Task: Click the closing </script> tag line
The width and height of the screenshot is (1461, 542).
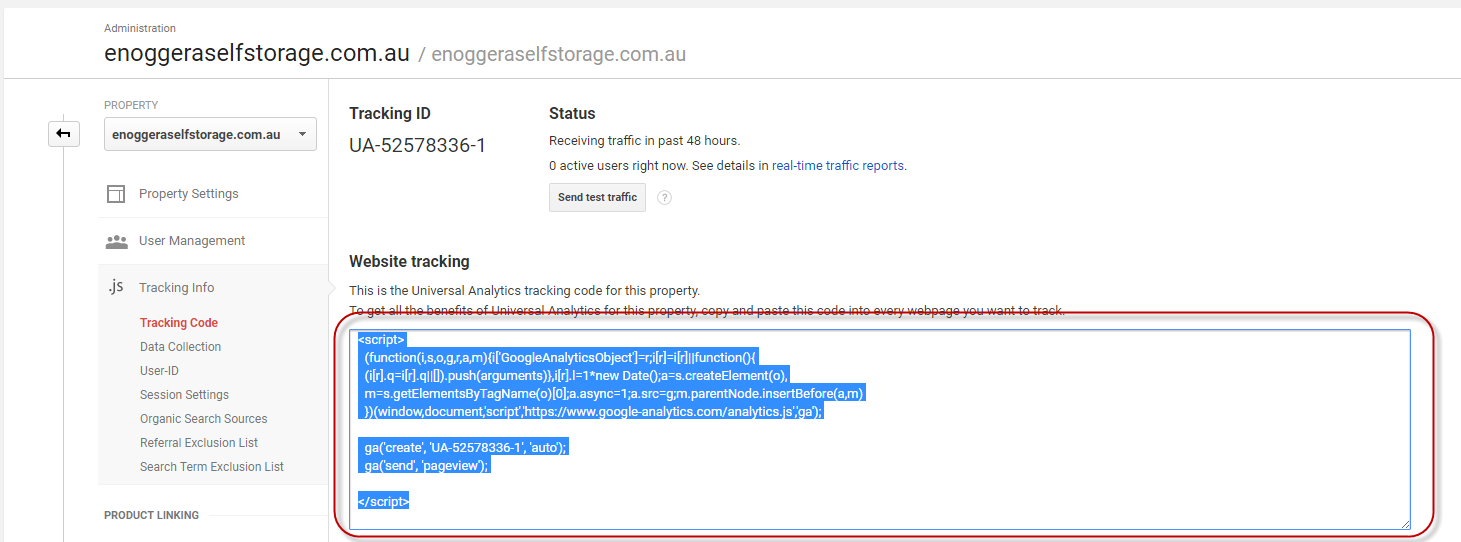Action: pyautogui.click(x=384, y=502)
